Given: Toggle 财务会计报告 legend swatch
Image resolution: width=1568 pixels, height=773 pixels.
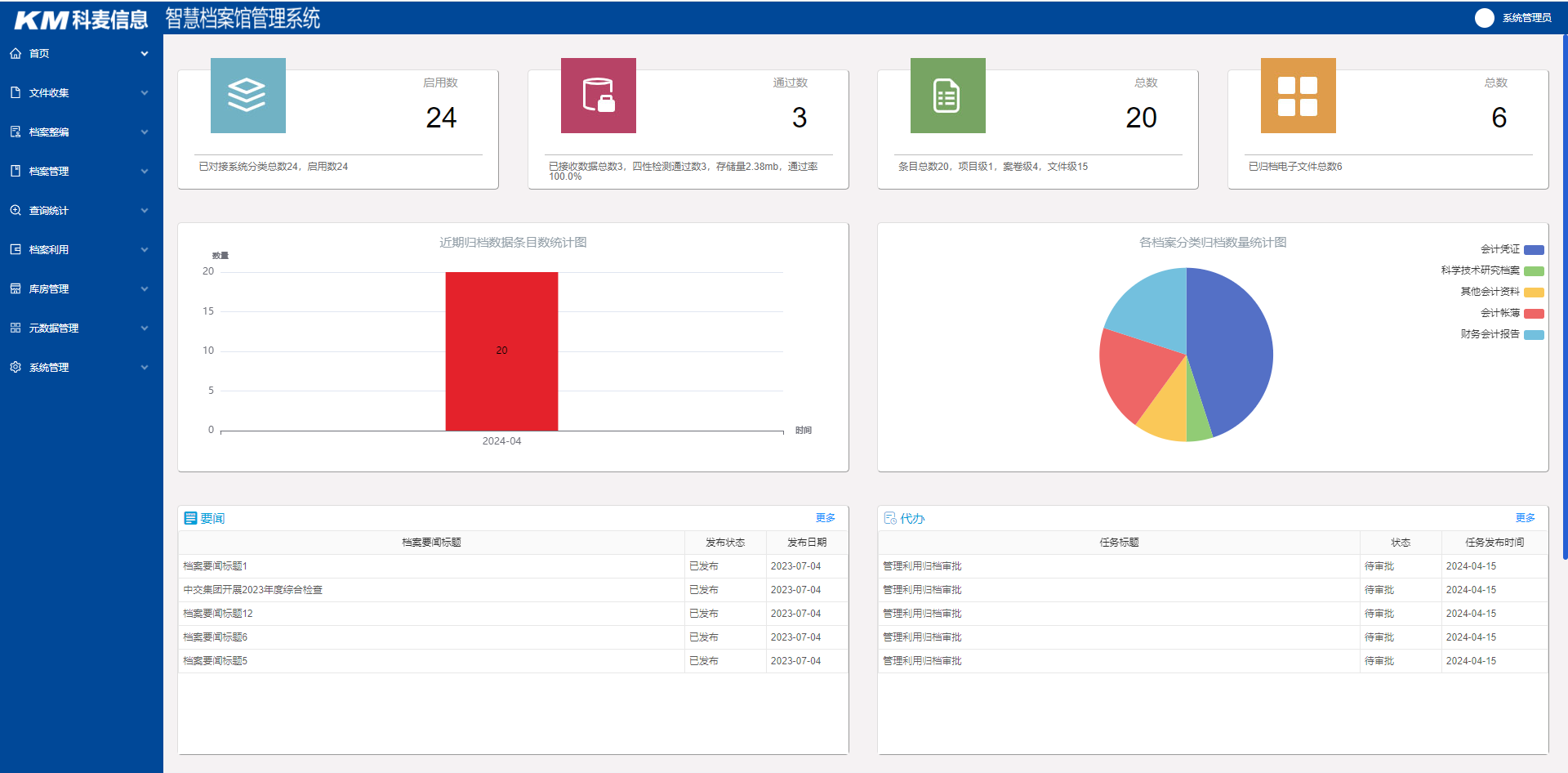Looking at the screenshot, I should 1534,335.
